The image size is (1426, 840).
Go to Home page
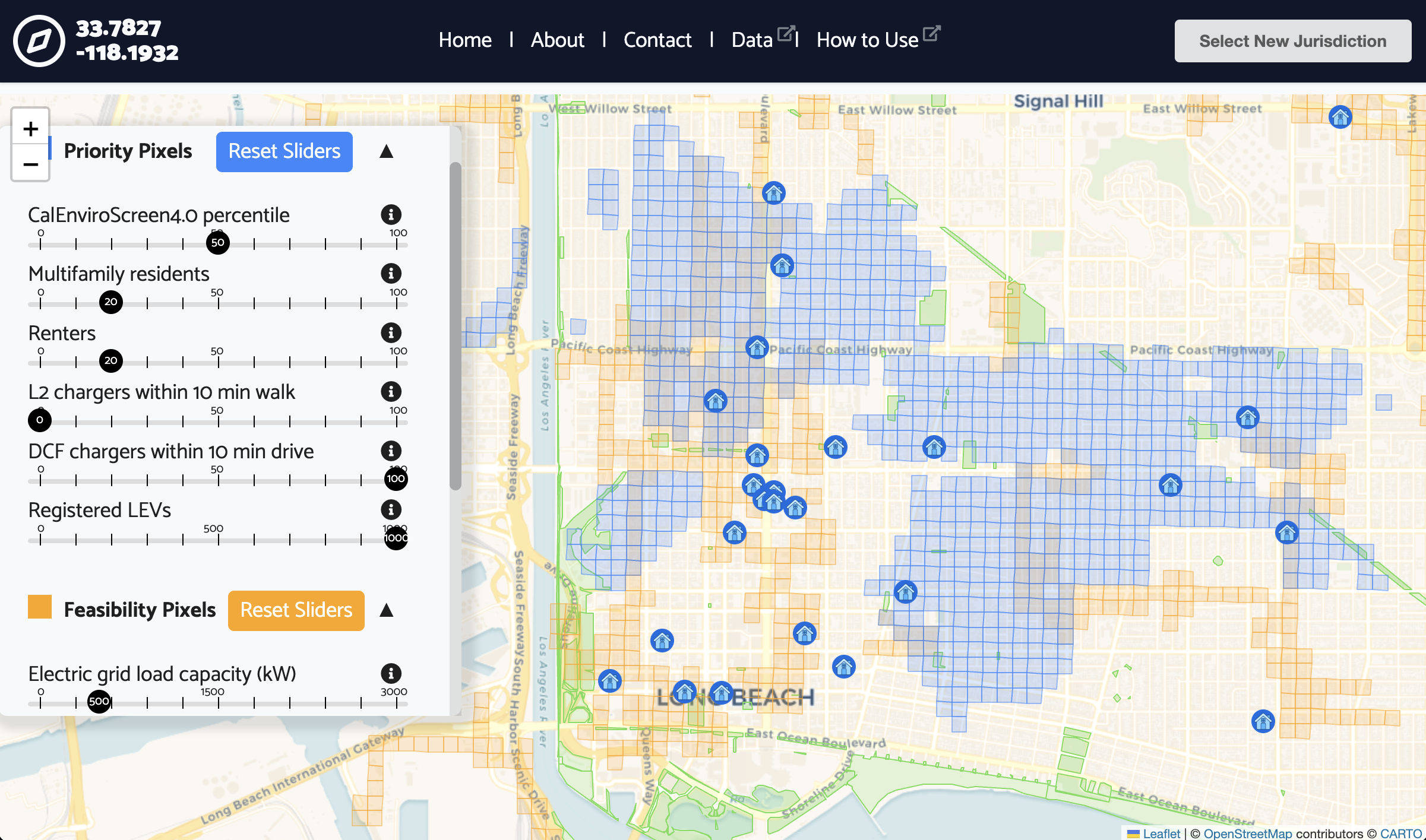coord(465,40)
